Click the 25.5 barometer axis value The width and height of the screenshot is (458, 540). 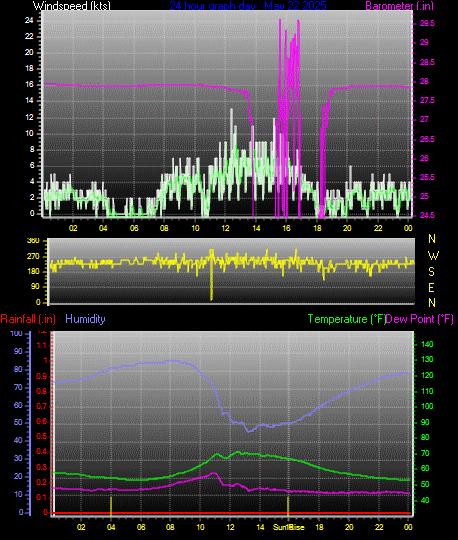427,178
